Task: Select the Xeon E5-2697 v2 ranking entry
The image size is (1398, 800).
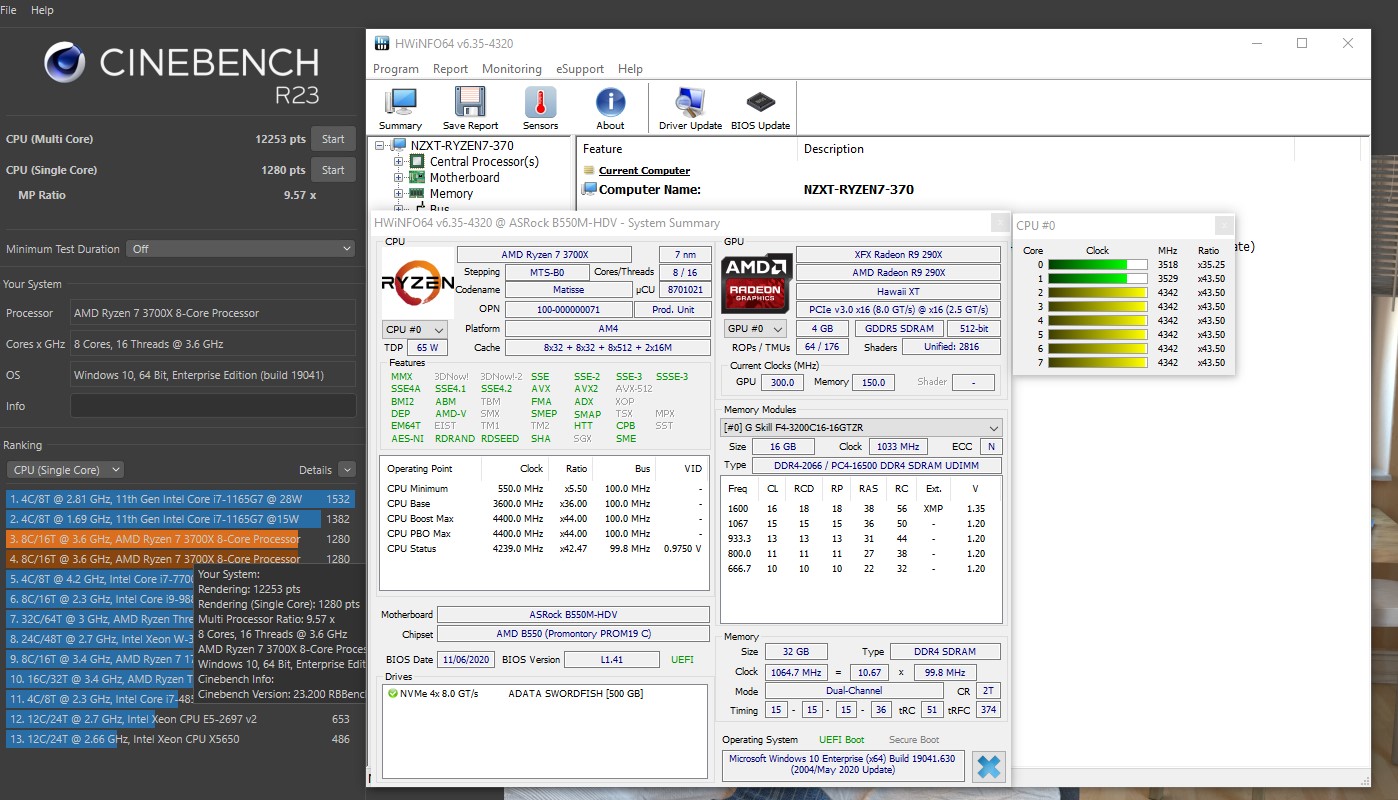Action: [x=180, y=719]
